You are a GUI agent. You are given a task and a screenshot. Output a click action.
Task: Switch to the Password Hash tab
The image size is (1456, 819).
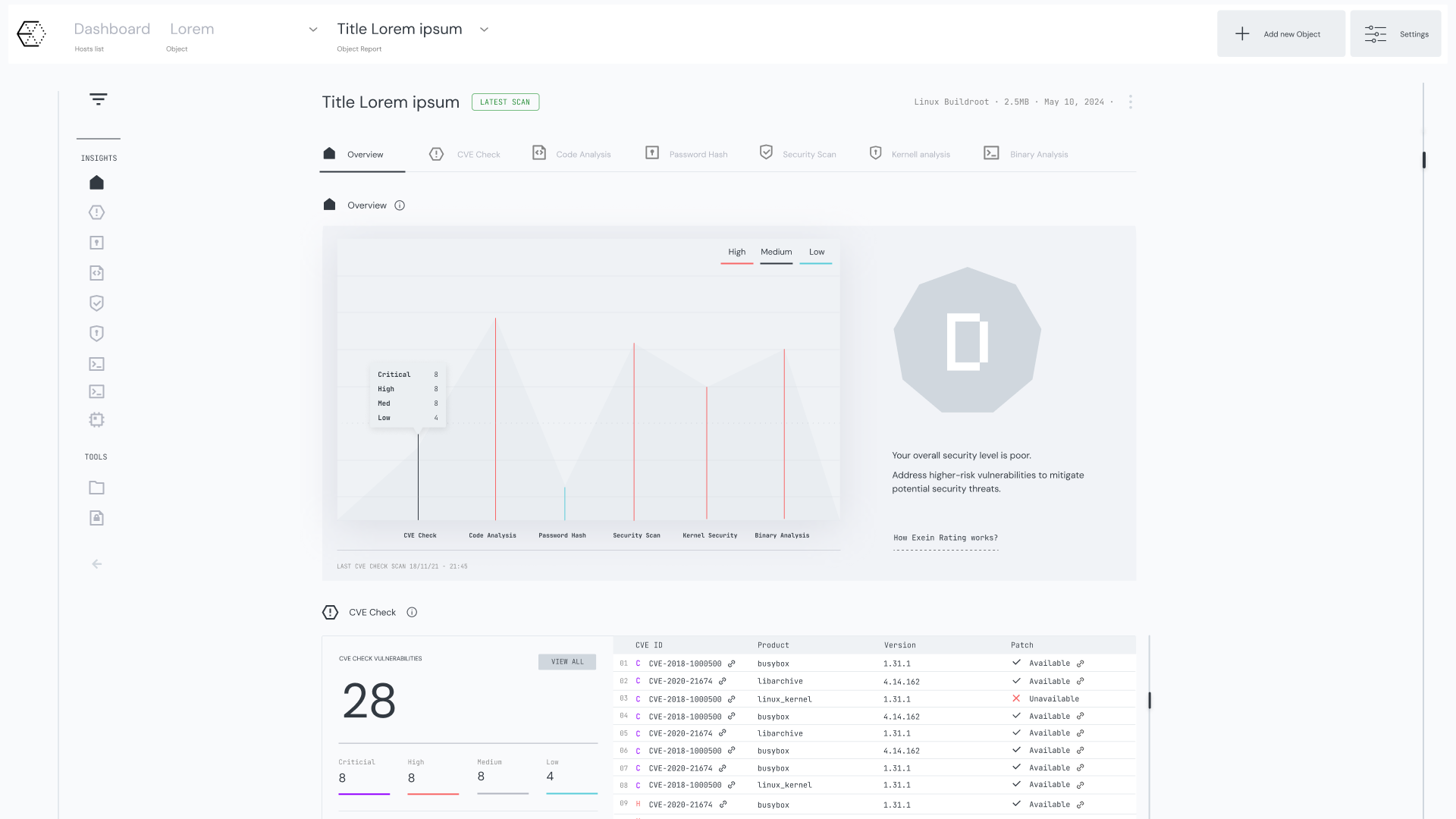pyautogui.click(x=686, y=154)
